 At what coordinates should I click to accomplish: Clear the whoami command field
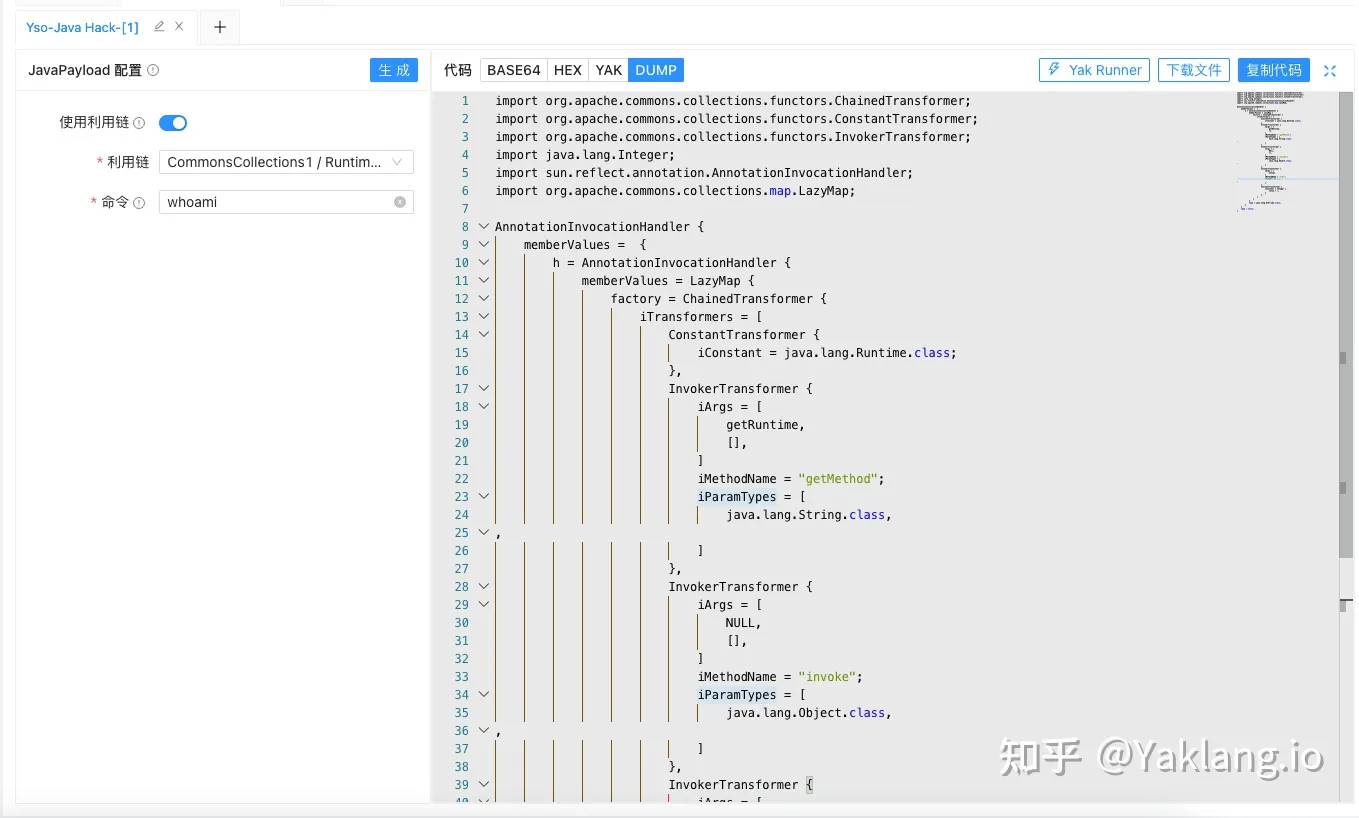(x=400, y=202)
